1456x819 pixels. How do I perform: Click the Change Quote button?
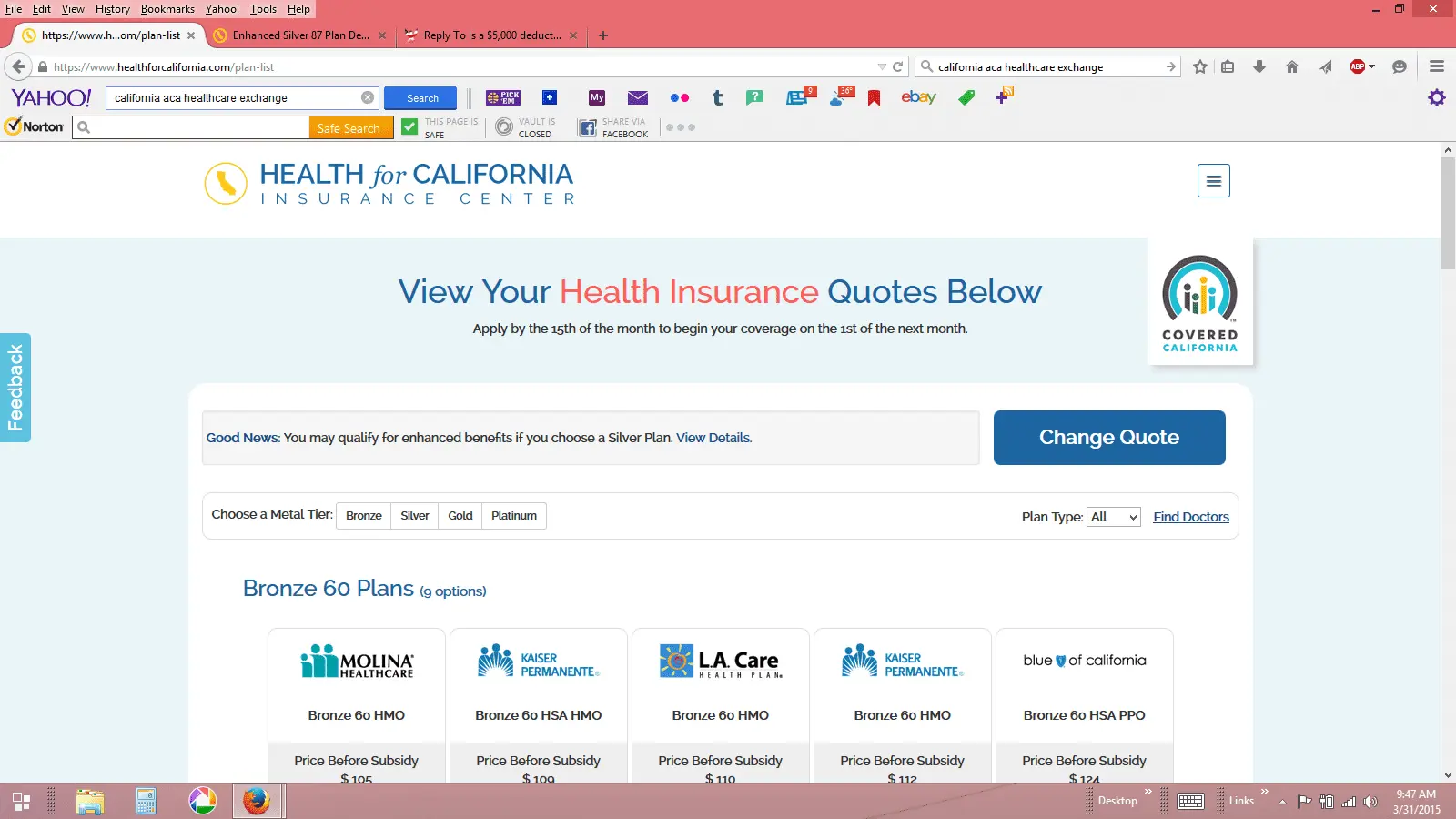(1109, 438)
